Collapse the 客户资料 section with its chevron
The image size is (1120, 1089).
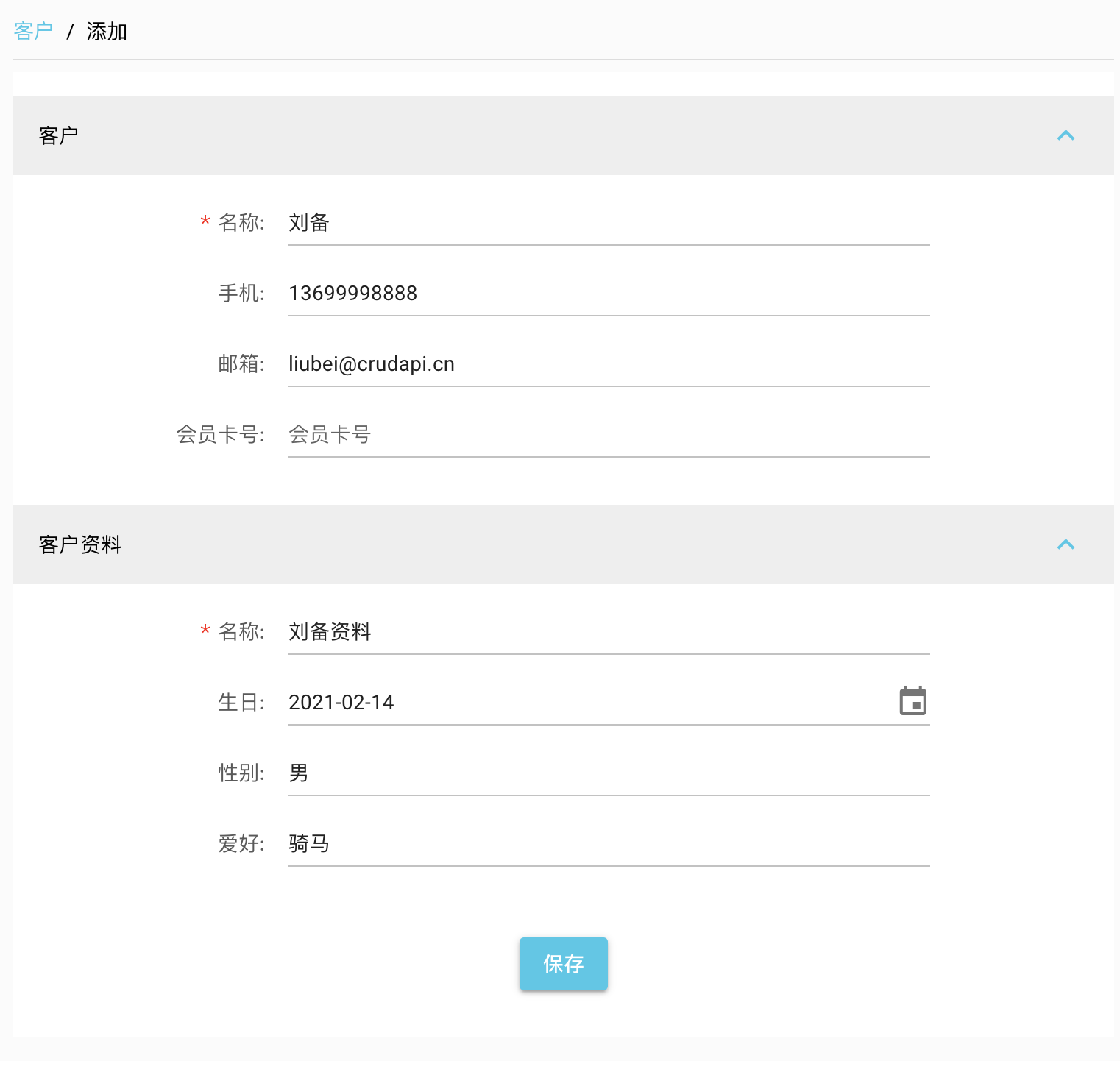click(x=1065, y=544)
